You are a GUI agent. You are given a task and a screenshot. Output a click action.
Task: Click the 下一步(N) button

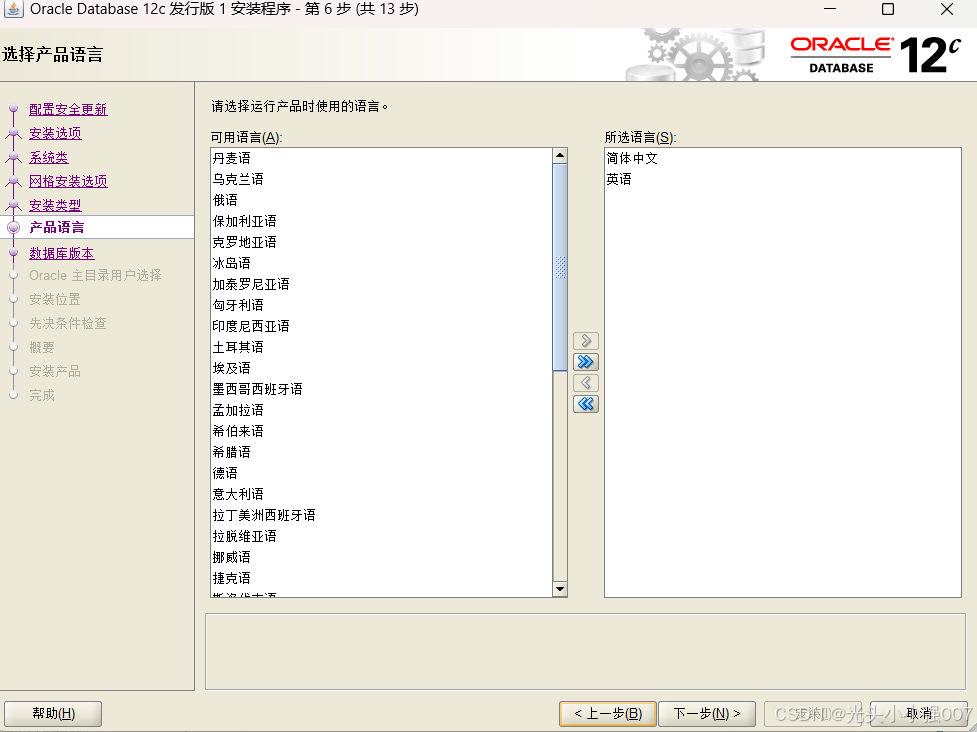[707, 714]
